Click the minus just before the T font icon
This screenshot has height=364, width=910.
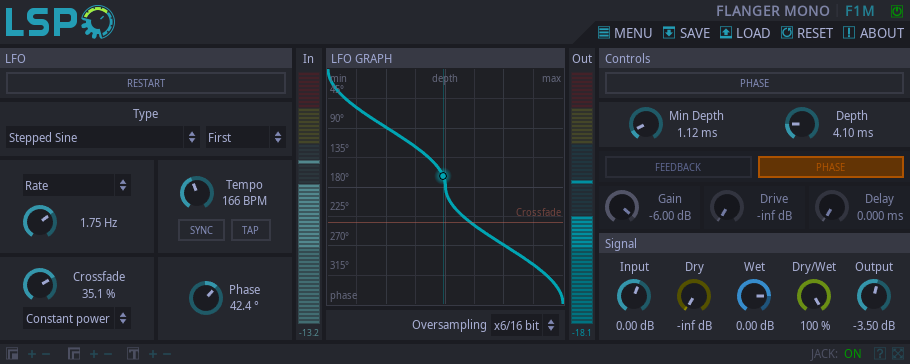107,354
